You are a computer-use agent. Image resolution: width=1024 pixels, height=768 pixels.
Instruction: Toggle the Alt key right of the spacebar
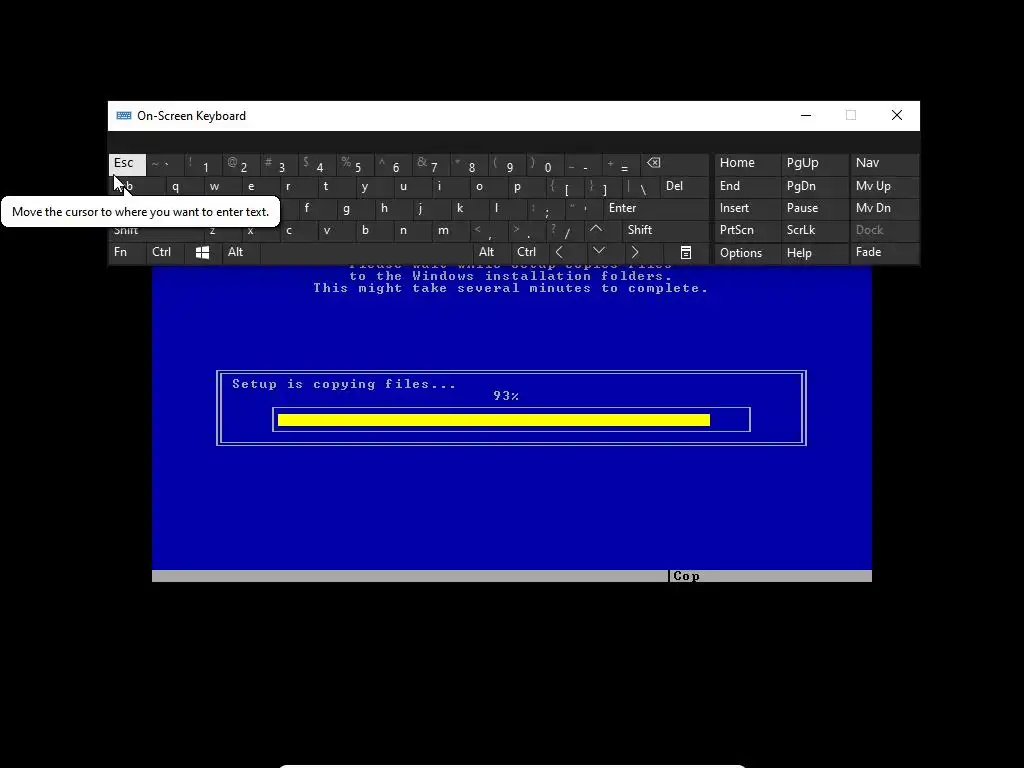tap(491, 253)
